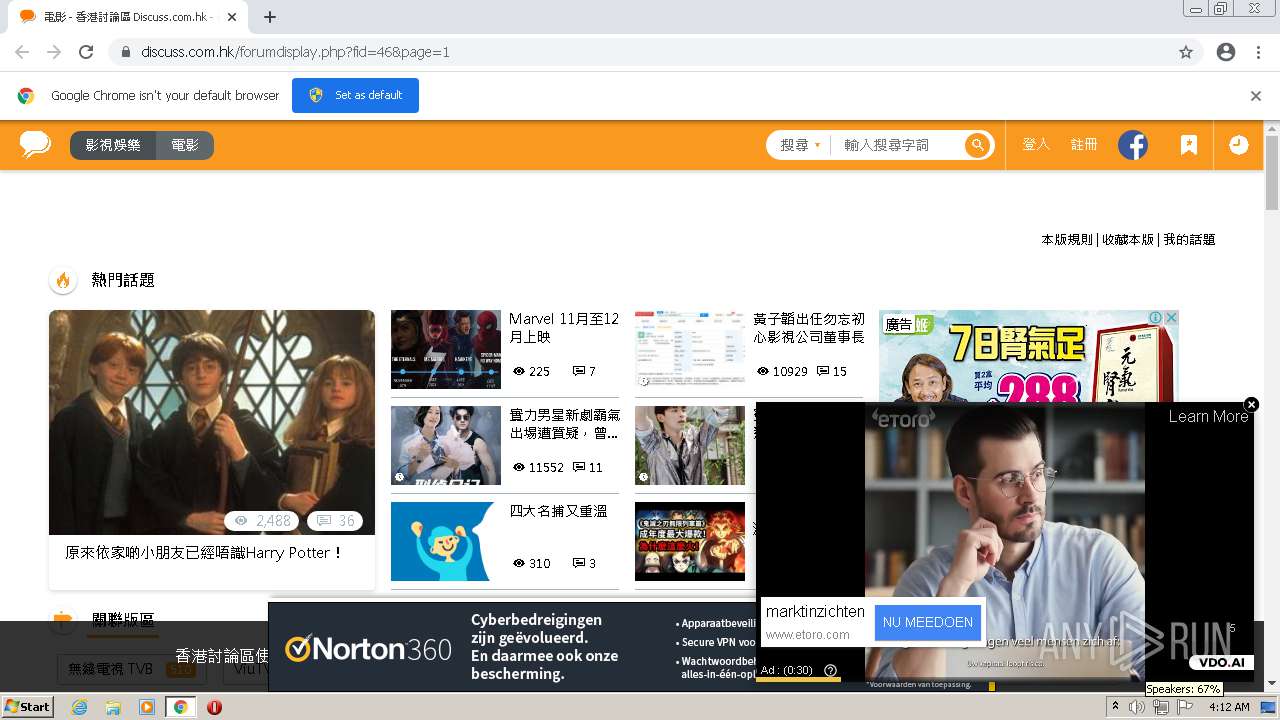Open the 實力男星 thread thumbnail
The image size is (1280, 720).
pyautogui.click(x=446, y=445)
